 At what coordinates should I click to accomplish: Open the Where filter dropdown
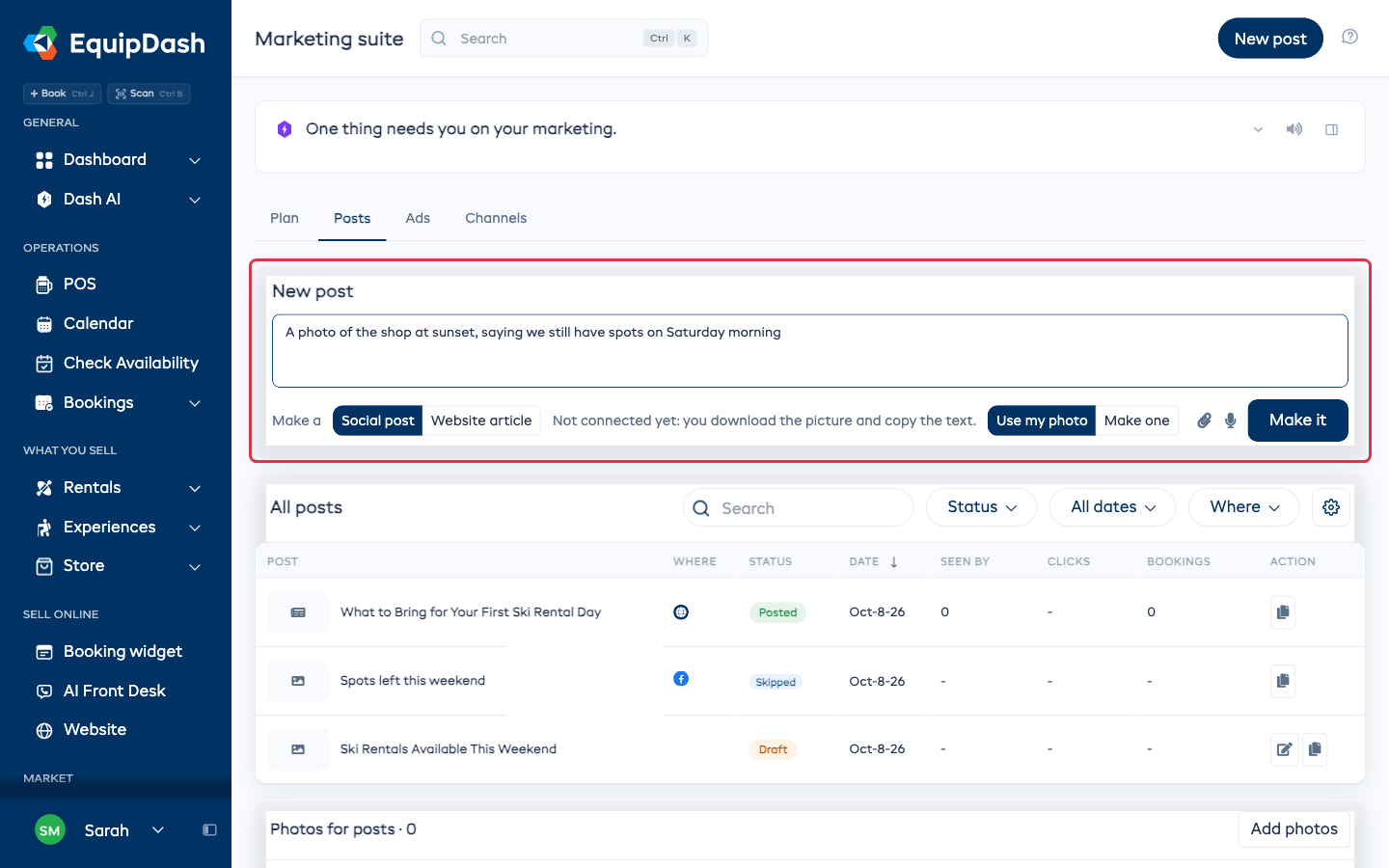1244,507
